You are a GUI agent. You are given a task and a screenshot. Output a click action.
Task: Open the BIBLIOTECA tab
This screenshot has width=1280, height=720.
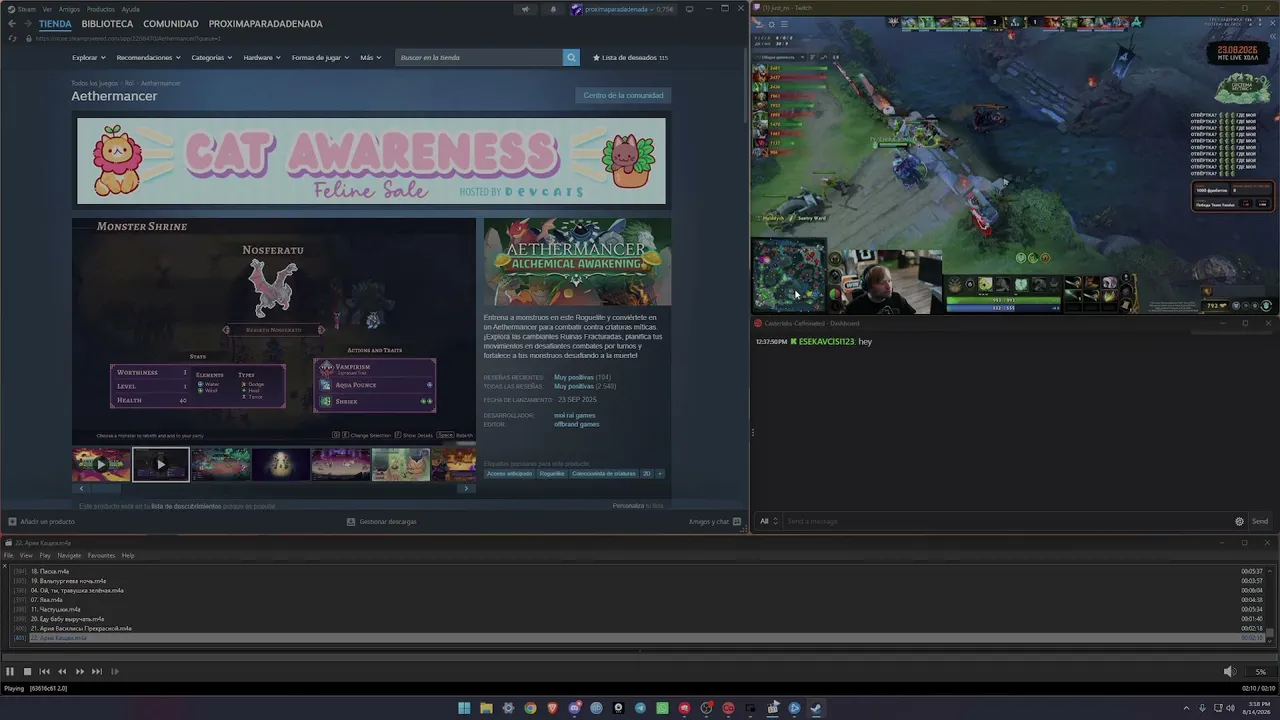tap(107, 24)
